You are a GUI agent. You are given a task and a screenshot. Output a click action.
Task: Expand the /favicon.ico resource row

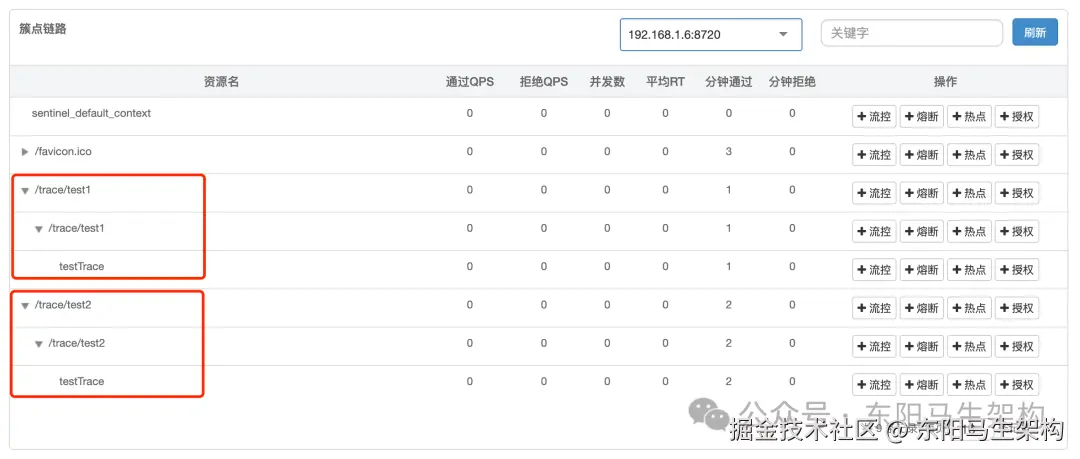tap(25, 152)
